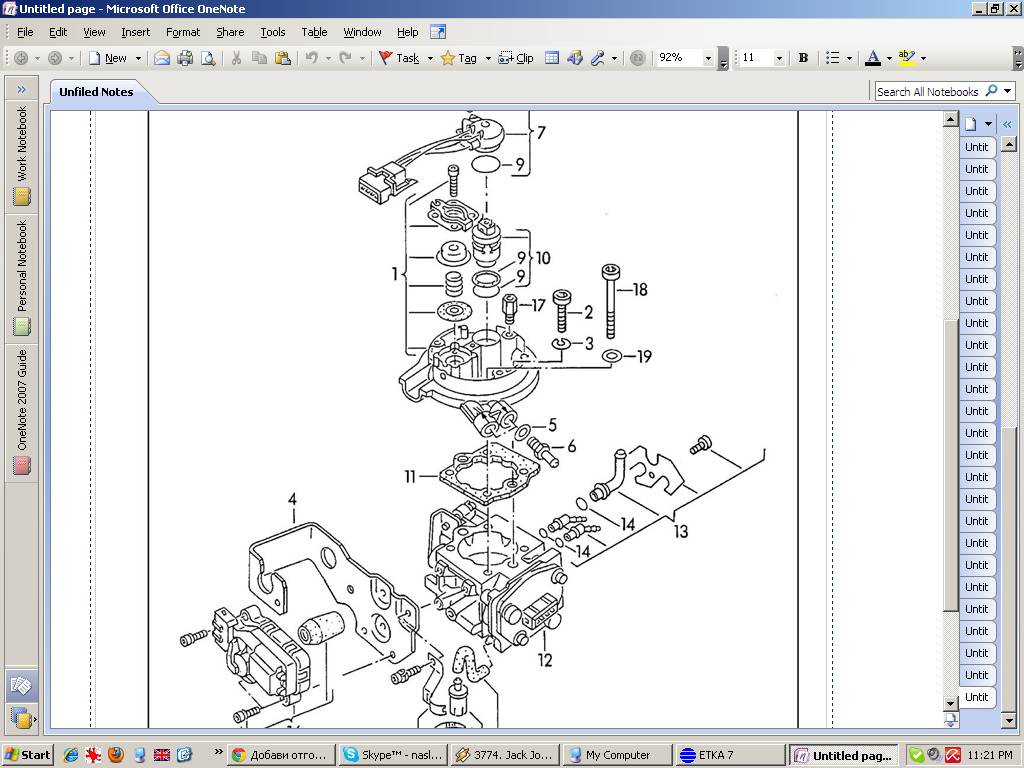This screenshot has height=768, width=1024.
Task: Select the Unfiled Notes tab
Action: (x=96, y=91)
